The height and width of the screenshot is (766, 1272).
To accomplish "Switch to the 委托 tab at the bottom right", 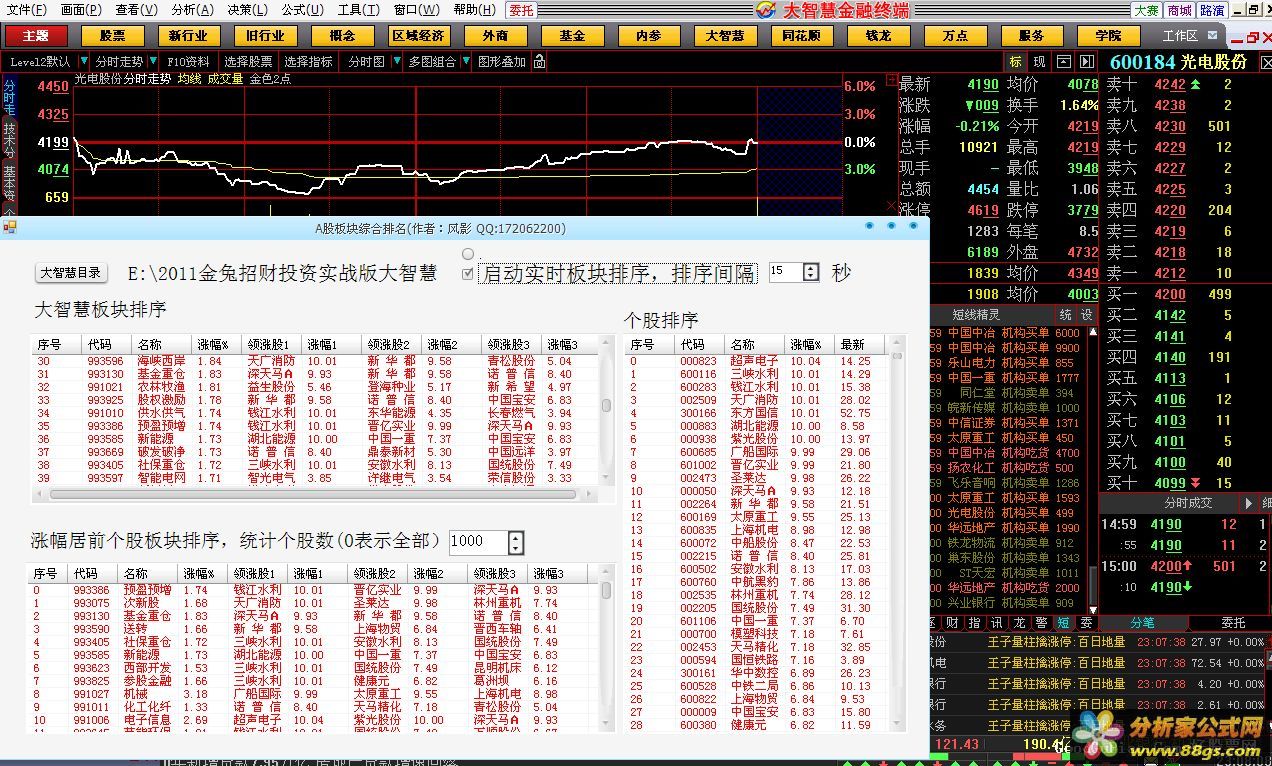I will (x=1234, y=622).
